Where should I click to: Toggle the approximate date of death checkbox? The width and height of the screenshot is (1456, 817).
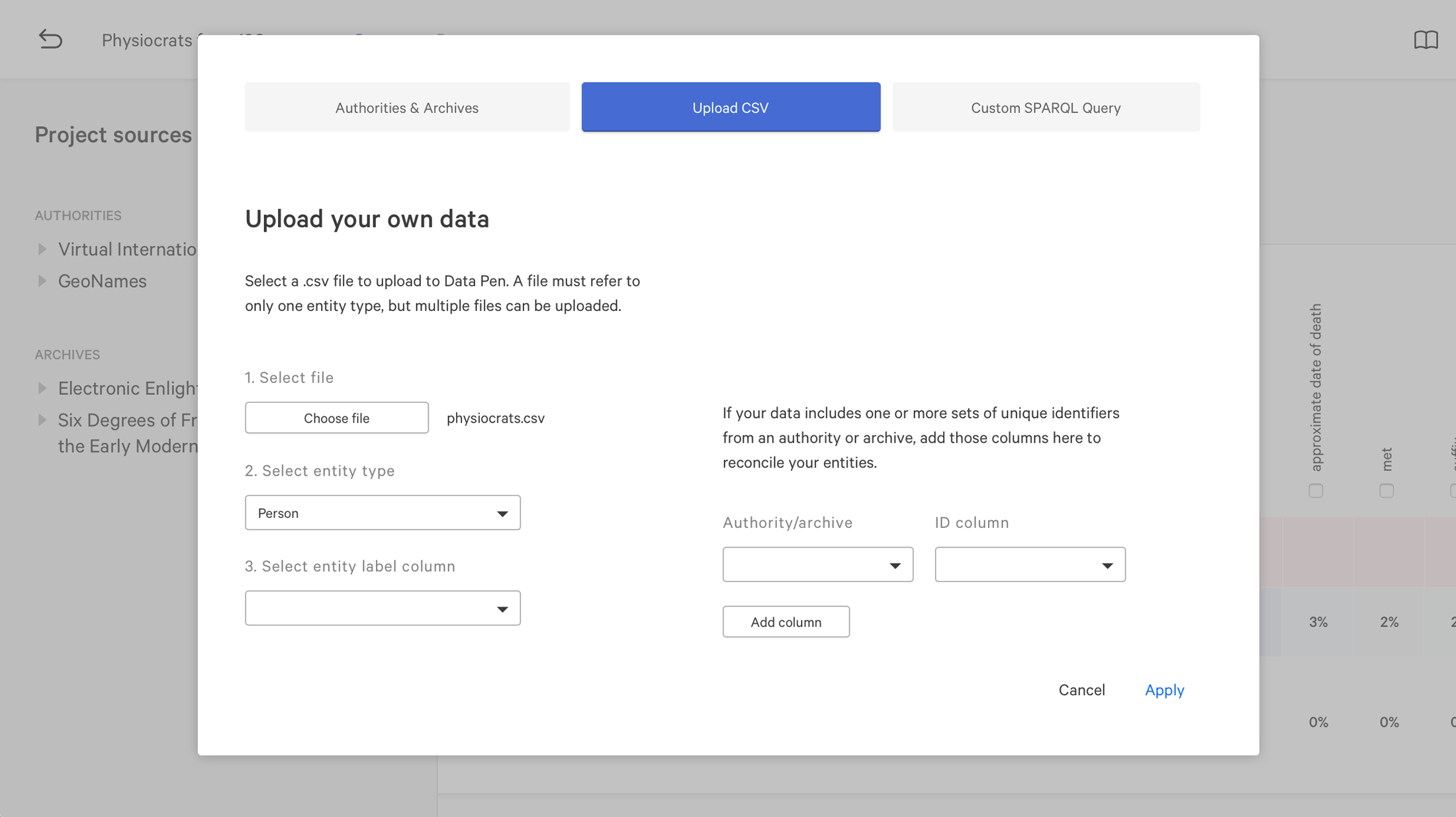click(1316, 491)
